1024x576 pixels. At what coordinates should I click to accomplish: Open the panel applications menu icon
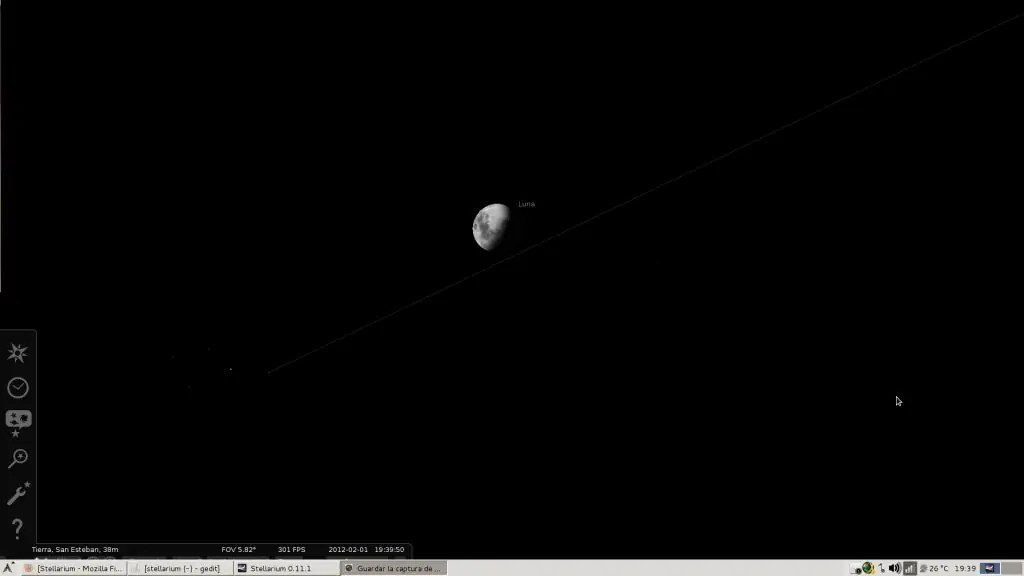[x=8, y=568]
